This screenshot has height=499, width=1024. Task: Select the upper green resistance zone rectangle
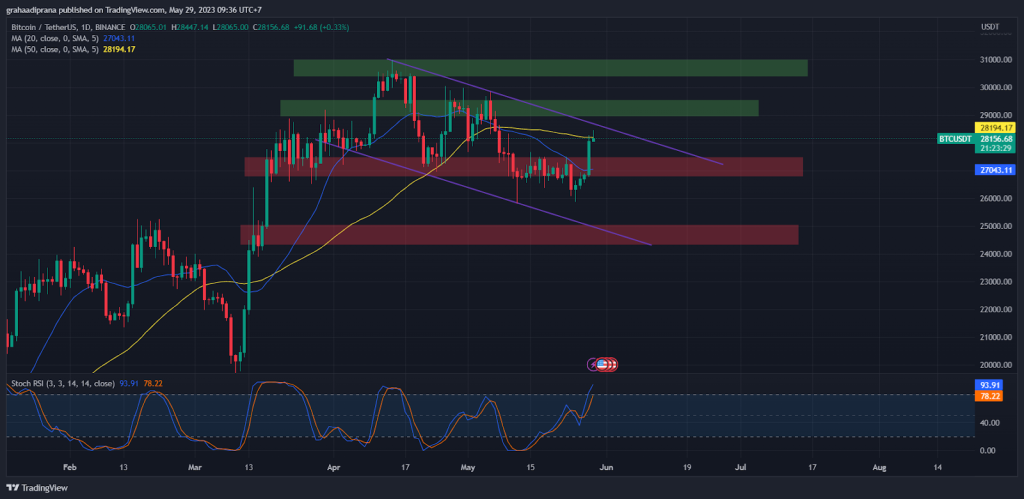click(551, 68)
